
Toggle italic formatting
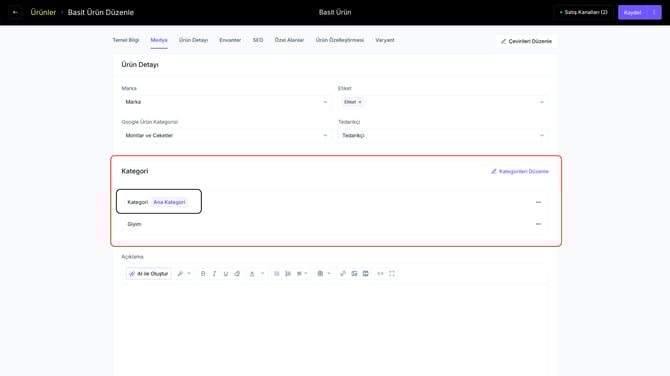tap(215, 273)
